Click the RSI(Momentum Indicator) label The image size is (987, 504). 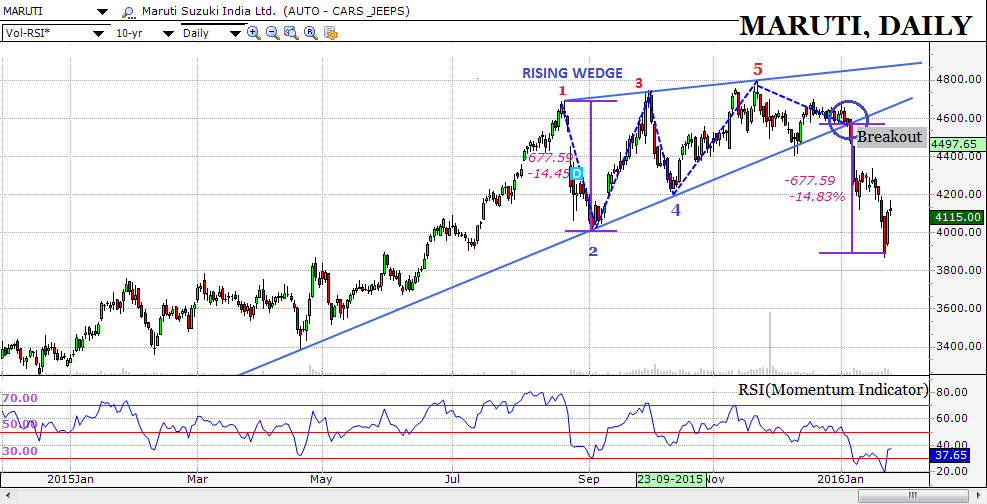coord(833,390)
